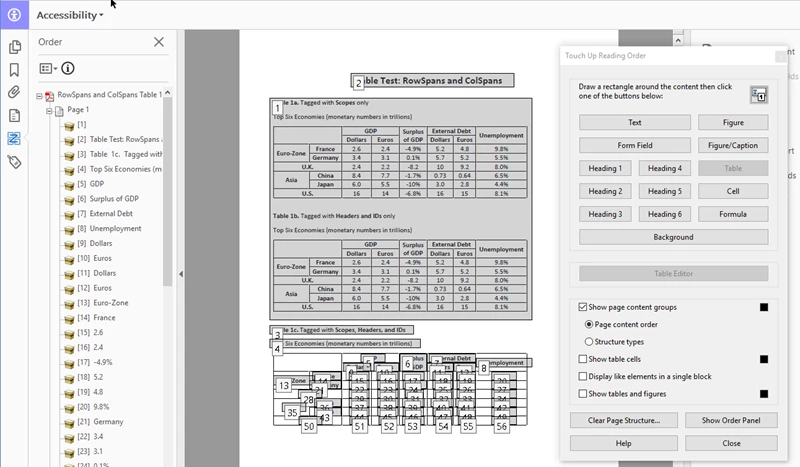Select content region 2 title block

(432, 81)
